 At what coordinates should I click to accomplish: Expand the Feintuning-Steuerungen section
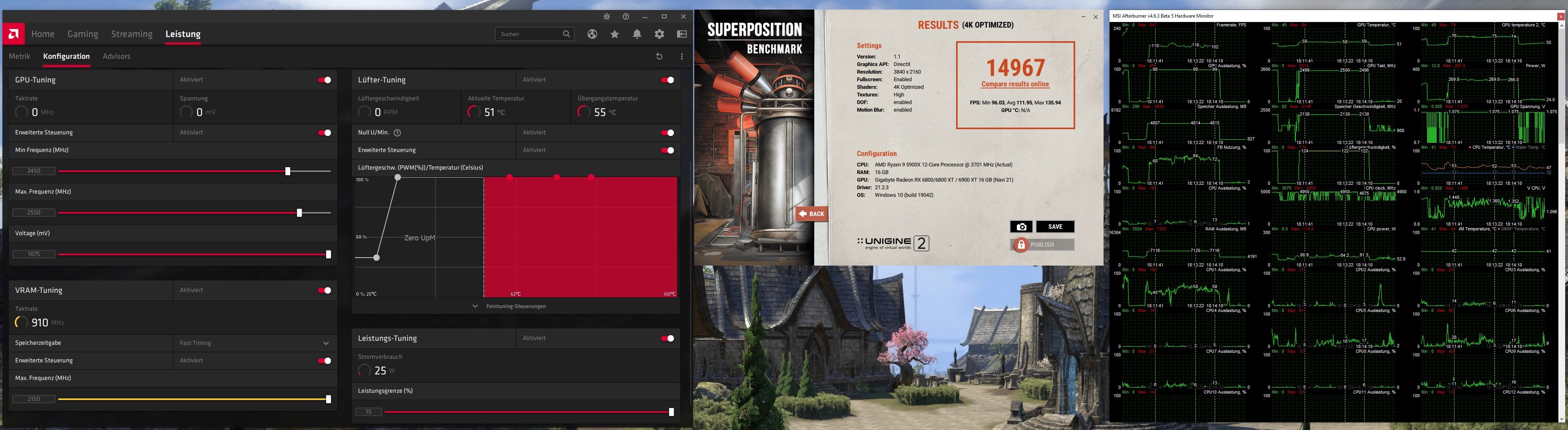(510, 306)
